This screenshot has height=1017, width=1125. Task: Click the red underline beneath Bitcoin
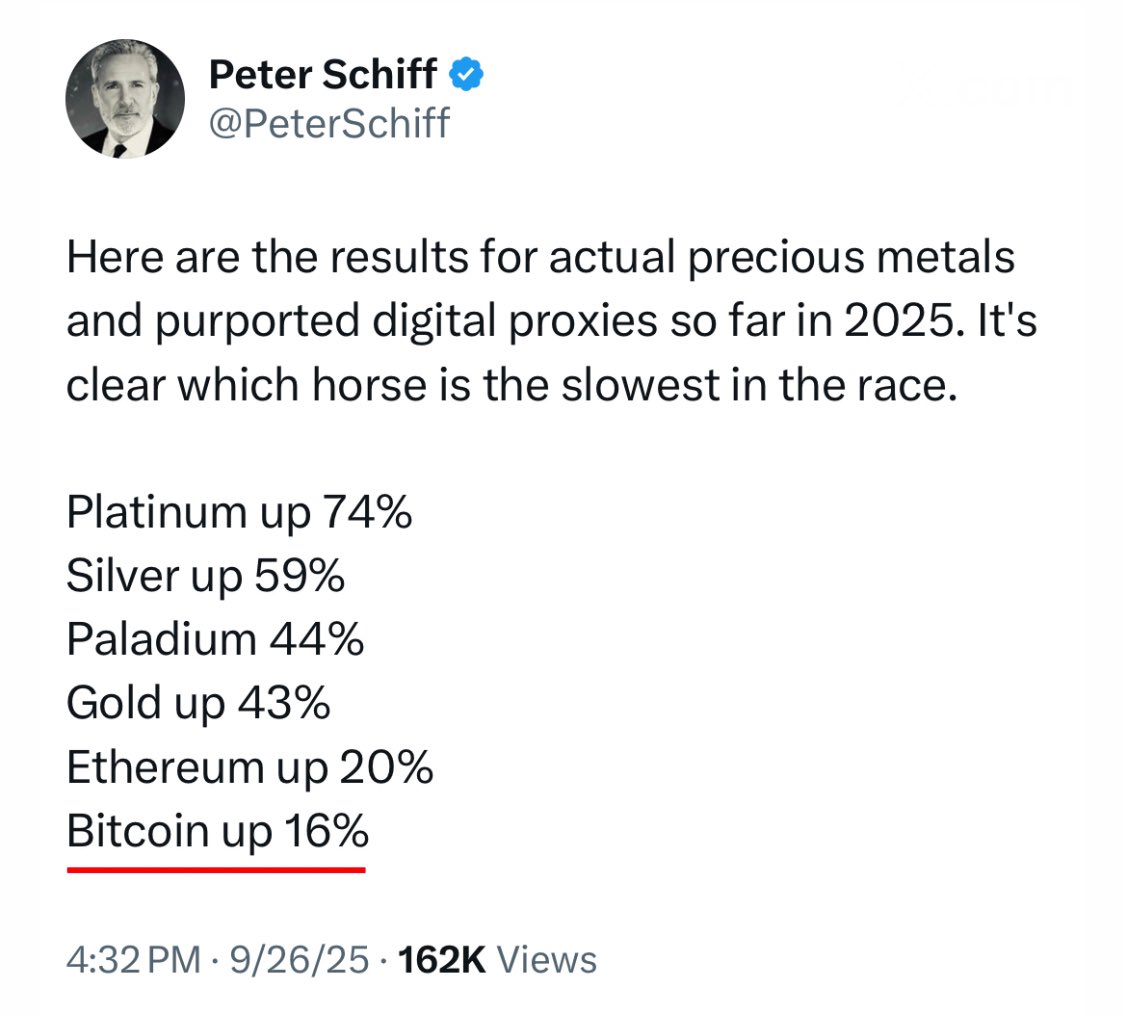point(216,869)
